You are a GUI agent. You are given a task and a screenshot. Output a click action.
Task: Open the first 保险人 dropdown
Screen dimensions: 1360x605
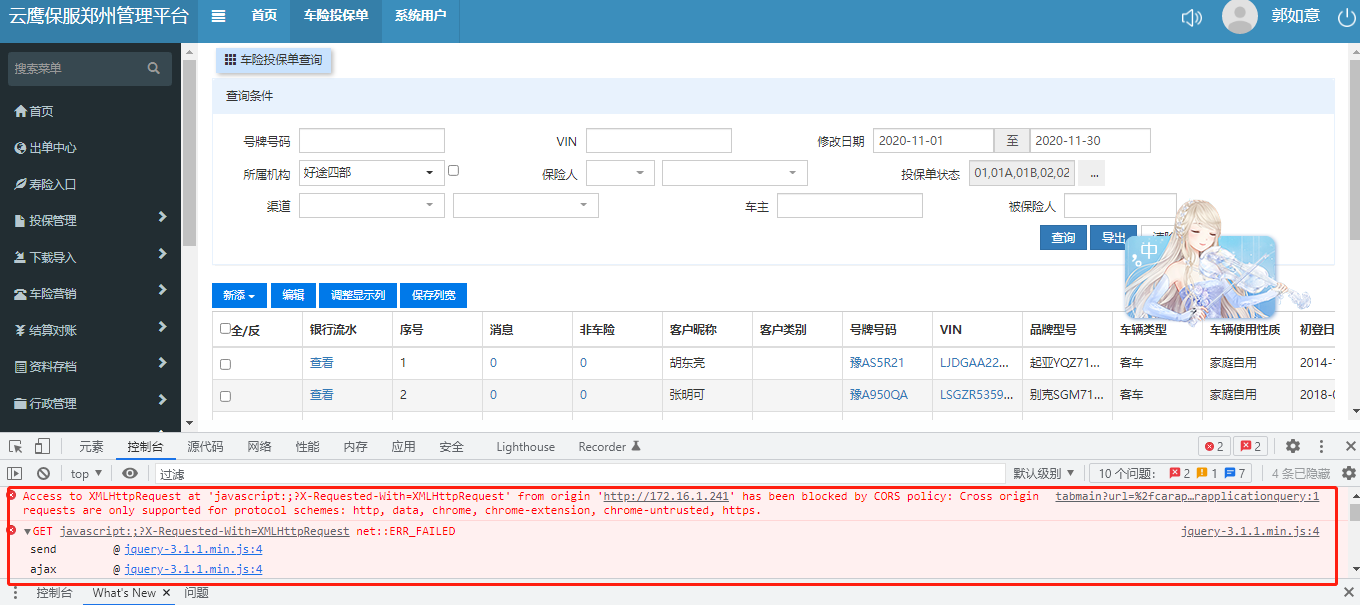[620, 173]
